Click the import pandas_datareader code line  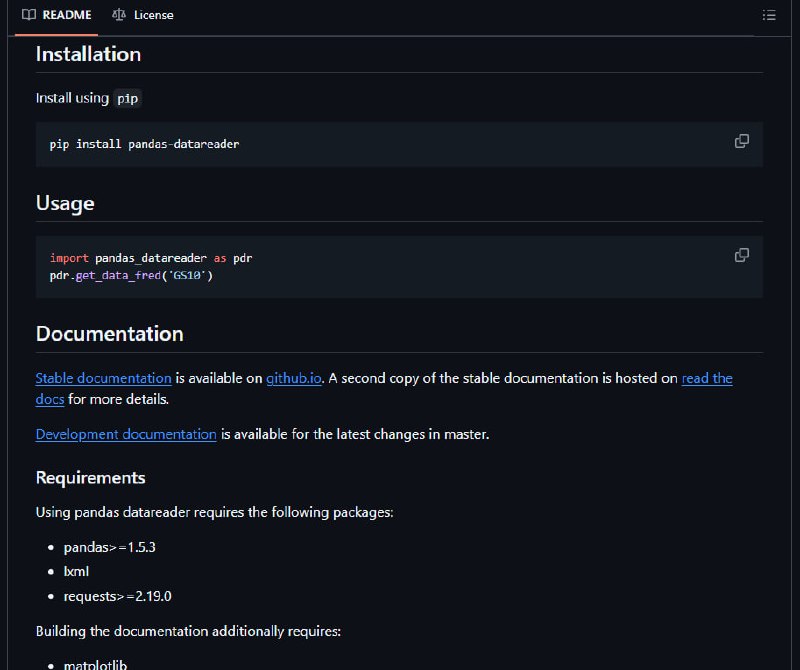(x=151, y=258)
